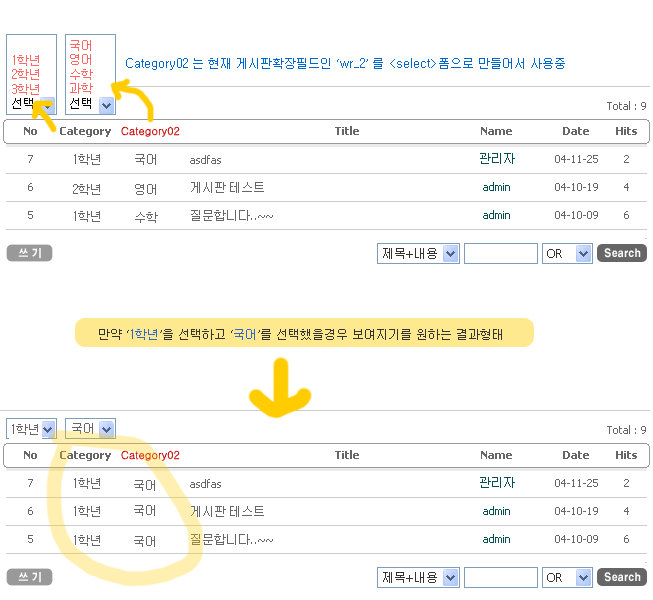Open the top 제목+내용 search field dropdown
The height and width of the screenshot is (600, 653).
coord(418,254)
